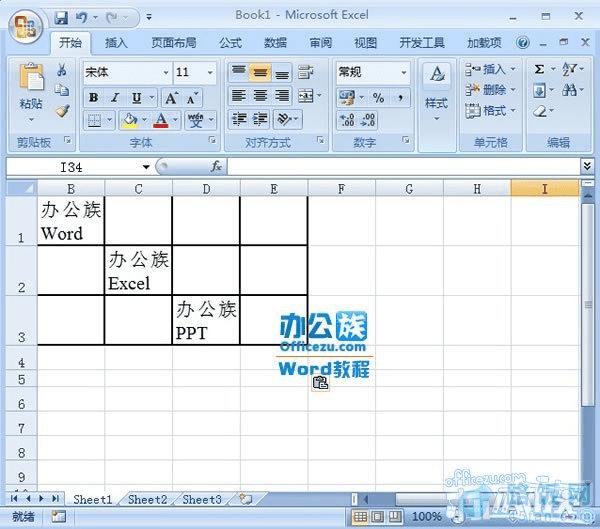Open the font size dropdown

coord(210,72)
